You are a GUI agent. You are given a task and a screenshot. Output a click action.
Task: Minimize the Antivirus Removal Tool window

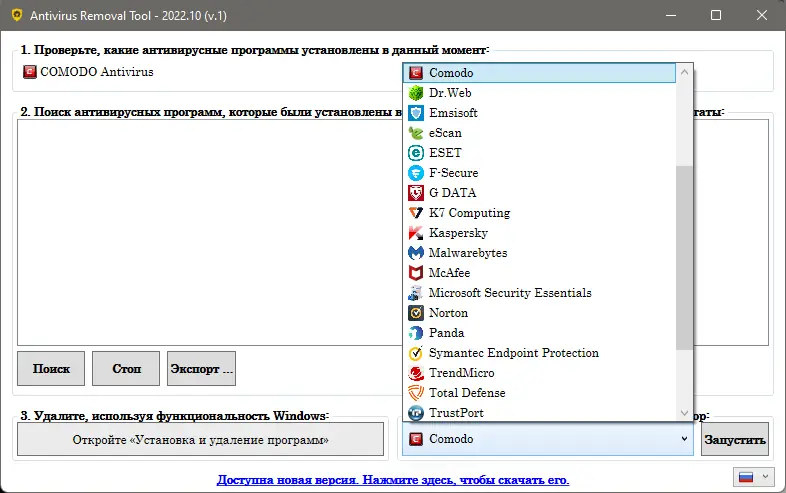671,15
